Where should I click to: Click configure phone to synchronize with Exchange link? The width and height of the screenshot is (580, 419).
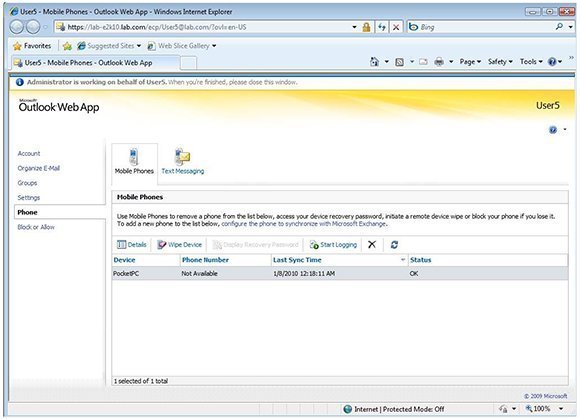(x=304, y=224)
